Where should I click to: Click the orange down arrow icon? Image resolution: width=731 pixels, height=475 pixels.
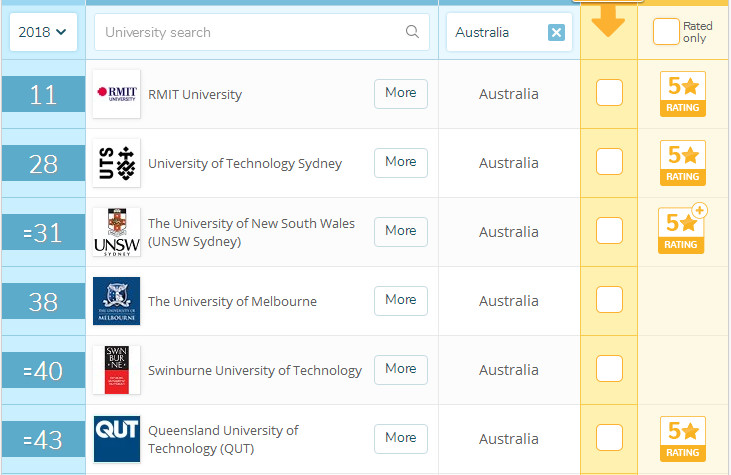[608, 20]
